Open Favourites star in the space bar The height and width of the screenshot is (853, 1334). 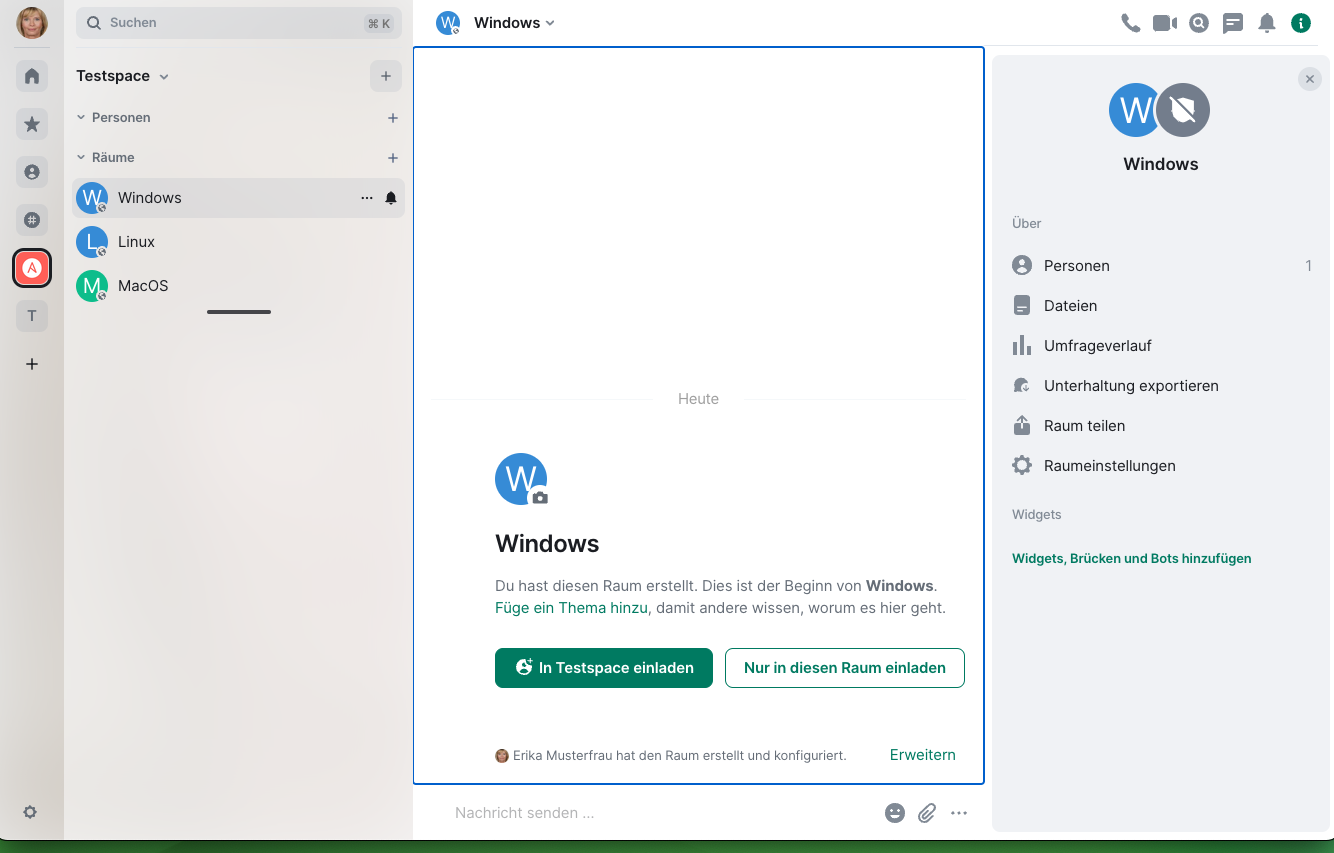[32, 124]
